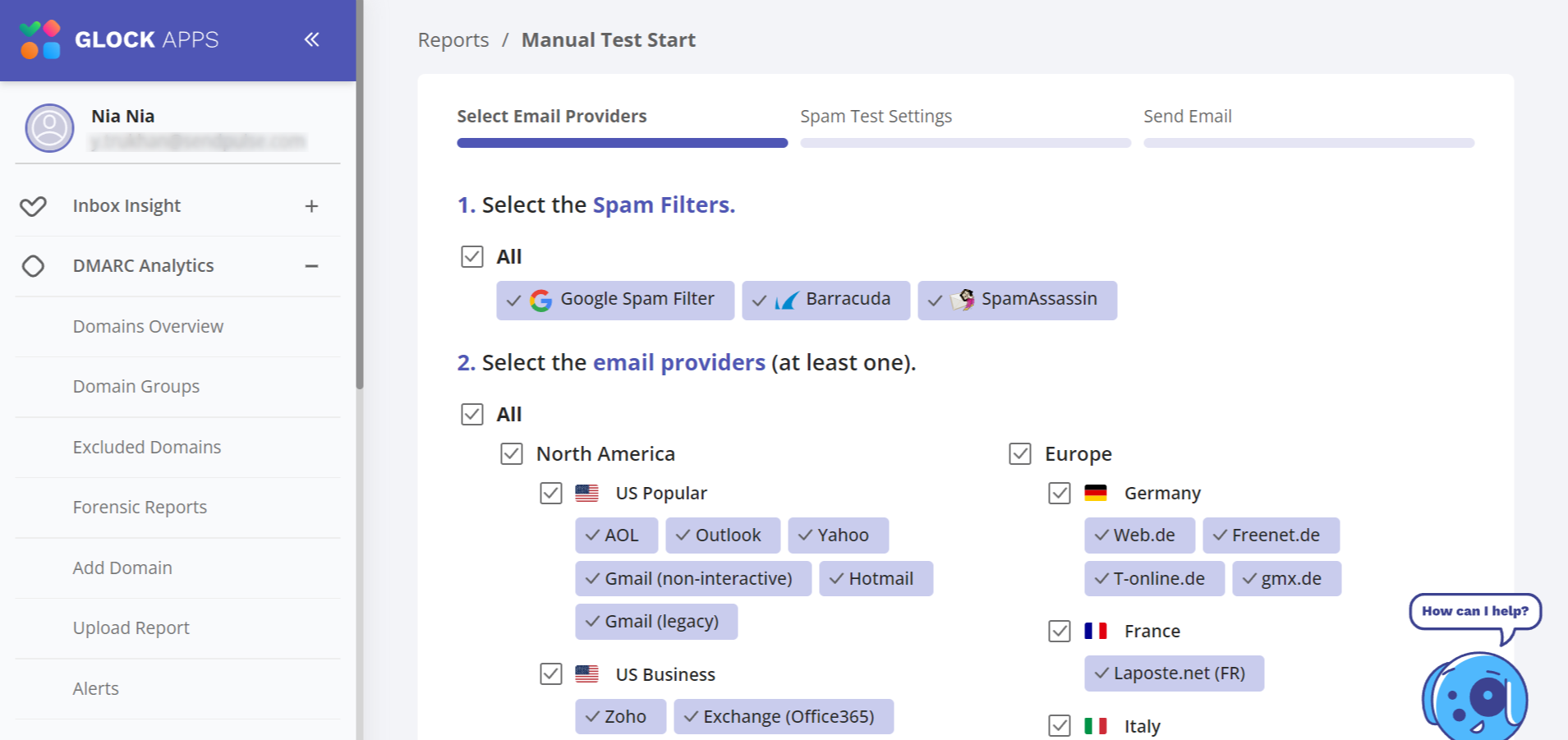Image resolution: width=1568 pixels, height=740 pixels.
Task: Go to the Send Email step
Action: (1187, 117)
